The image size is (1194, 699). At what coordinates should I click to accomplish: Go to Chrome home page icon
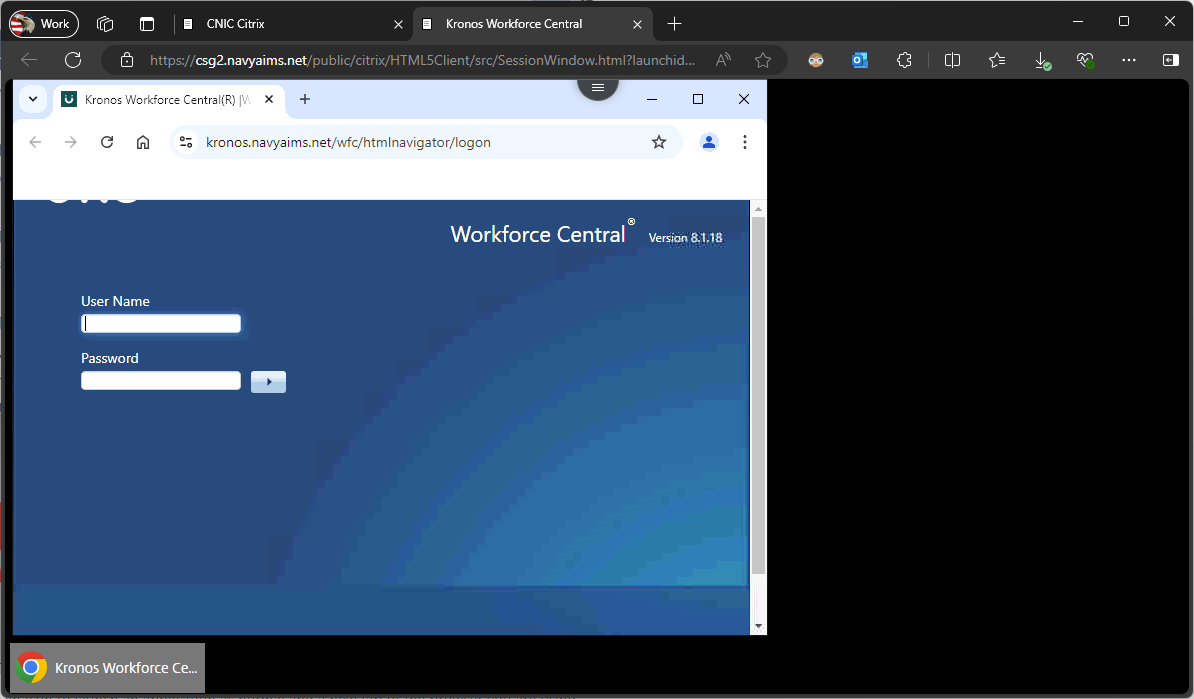click(143, 142)
